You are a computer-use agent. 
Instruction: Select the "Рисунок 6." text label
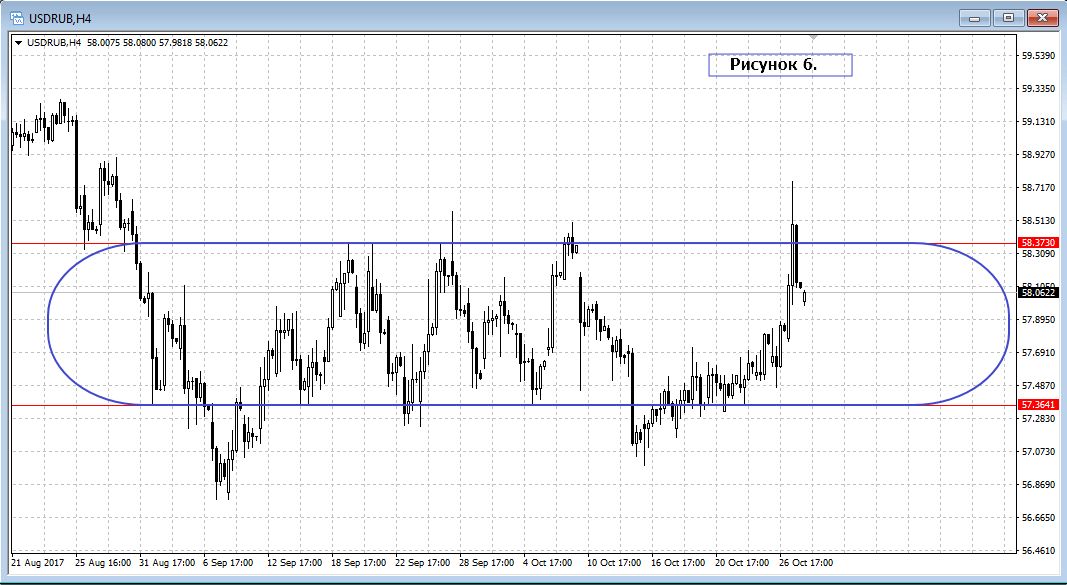click(779, 65)
